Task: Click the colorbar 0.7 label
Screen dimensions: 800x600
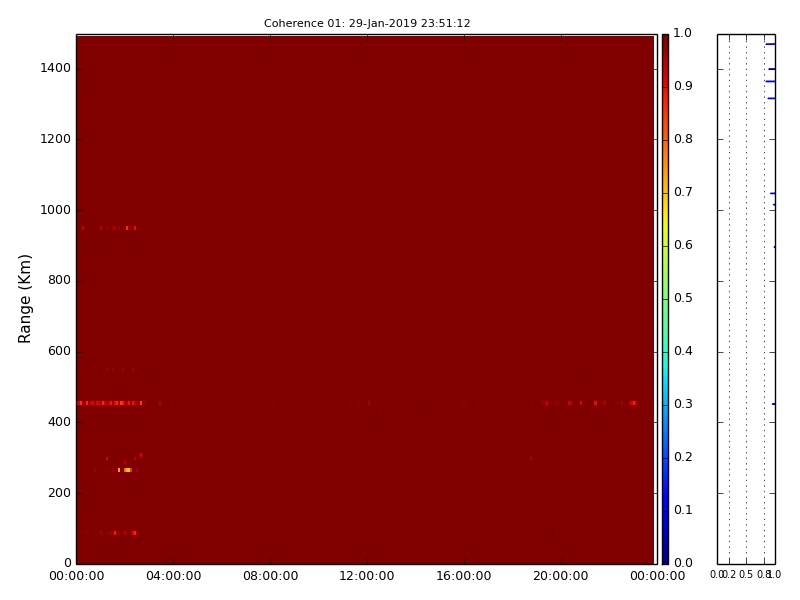Action: tap(683, 192)
